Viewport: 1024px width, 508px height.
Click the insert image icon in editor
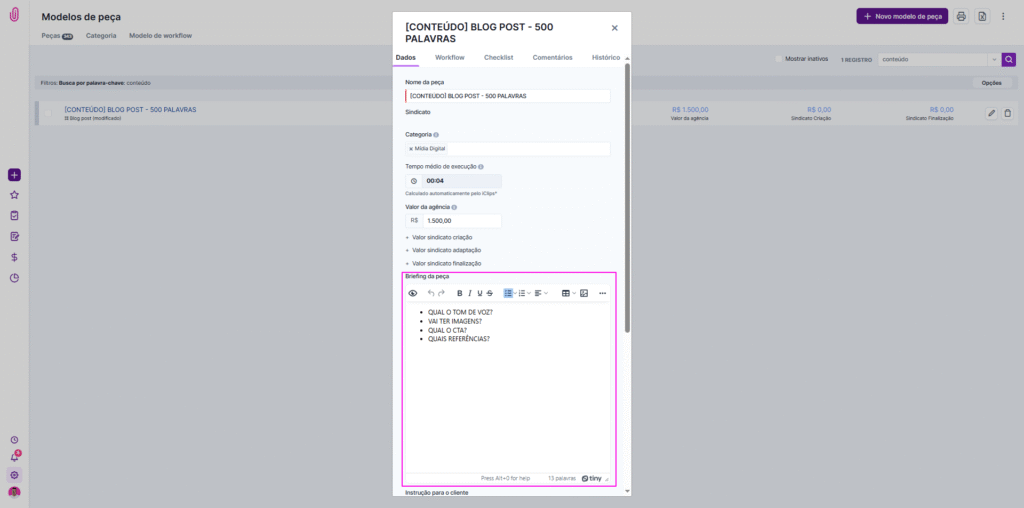click(x=584, y=293)
